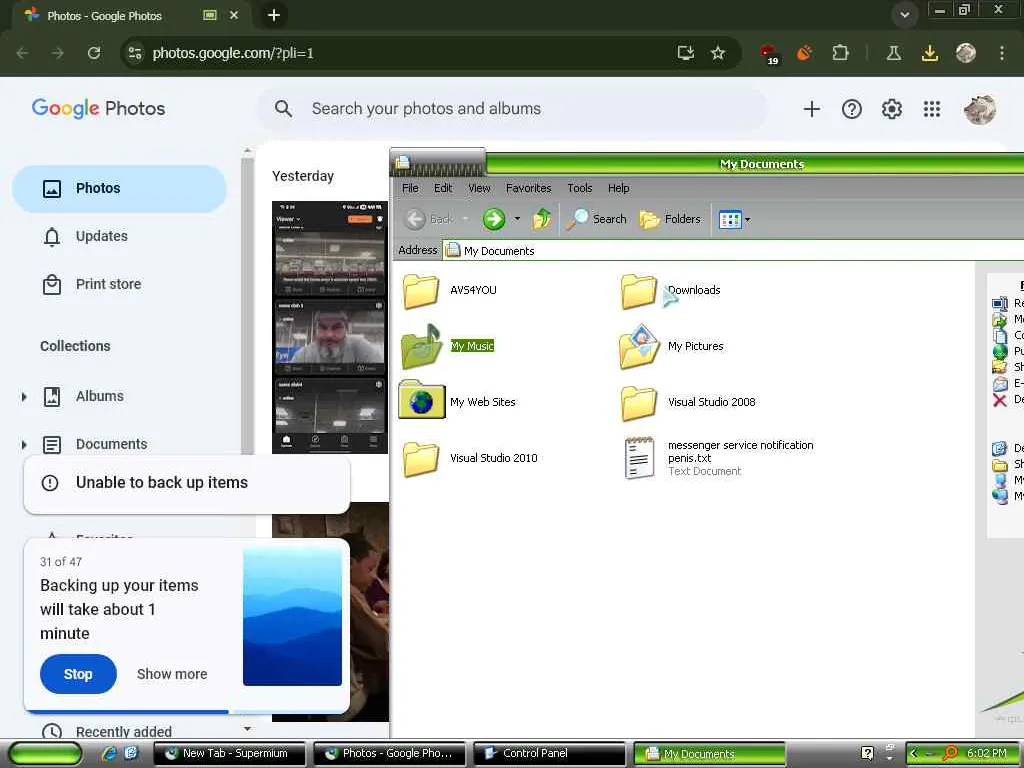This screenshot has width=1024, height=768.
Task: Click the Up folder icon in My Documents
Action: pos(541,219)
